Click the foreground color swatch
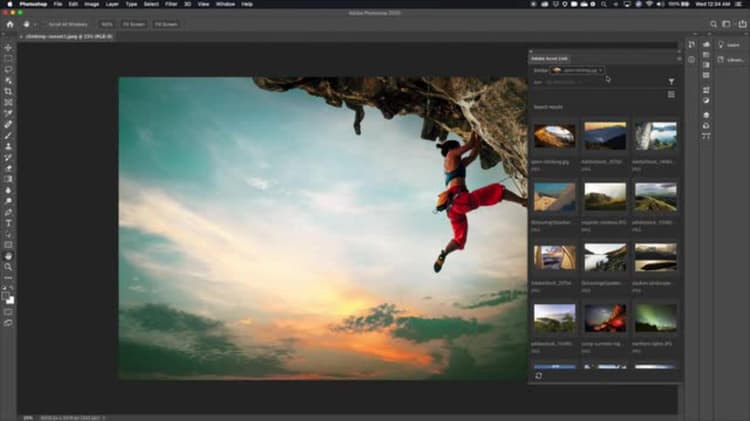750x421 pixels. 7,295
